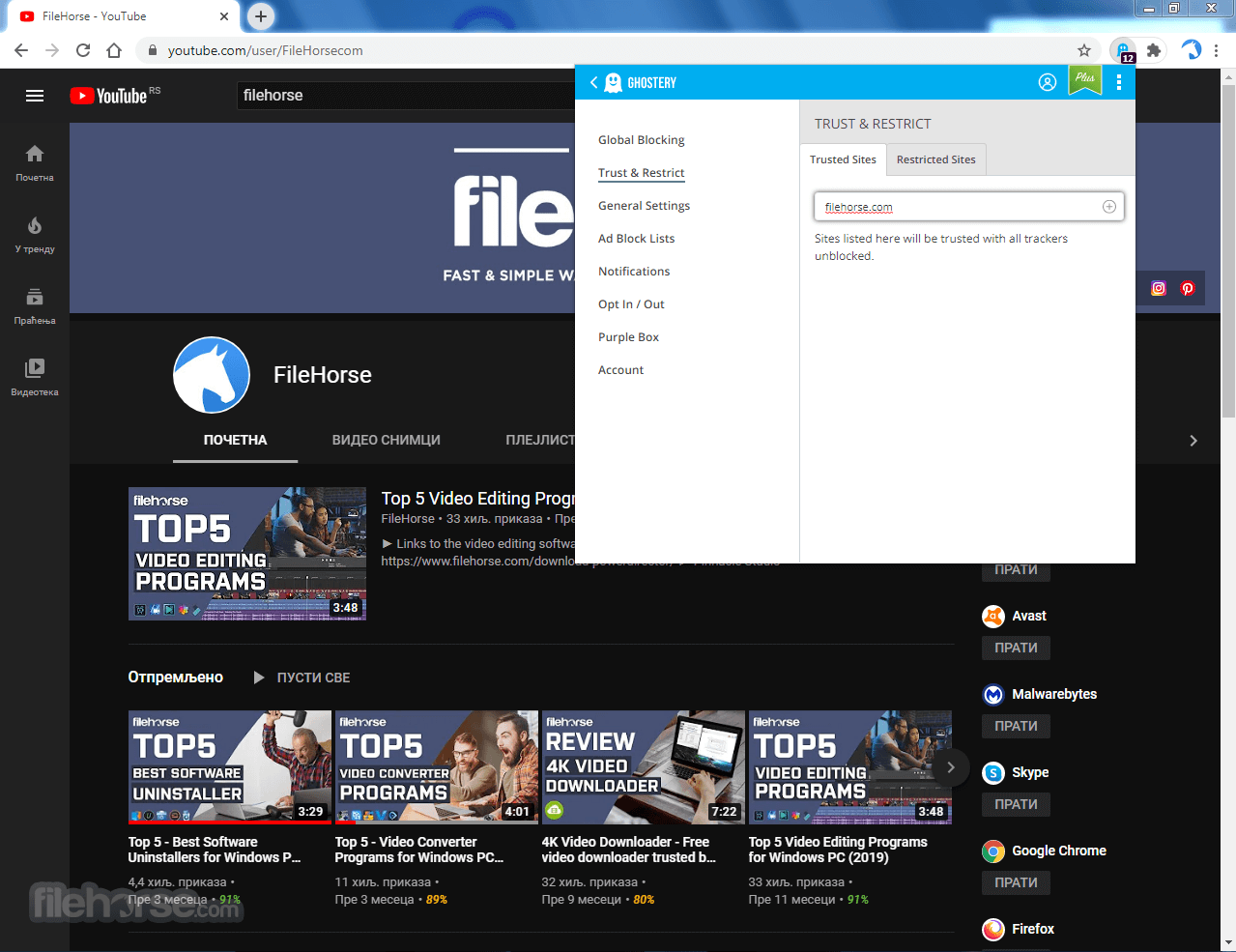Click the Skype channel icon
The image size is (1236, 952).
pyautogui.click(x=993, y=772)
